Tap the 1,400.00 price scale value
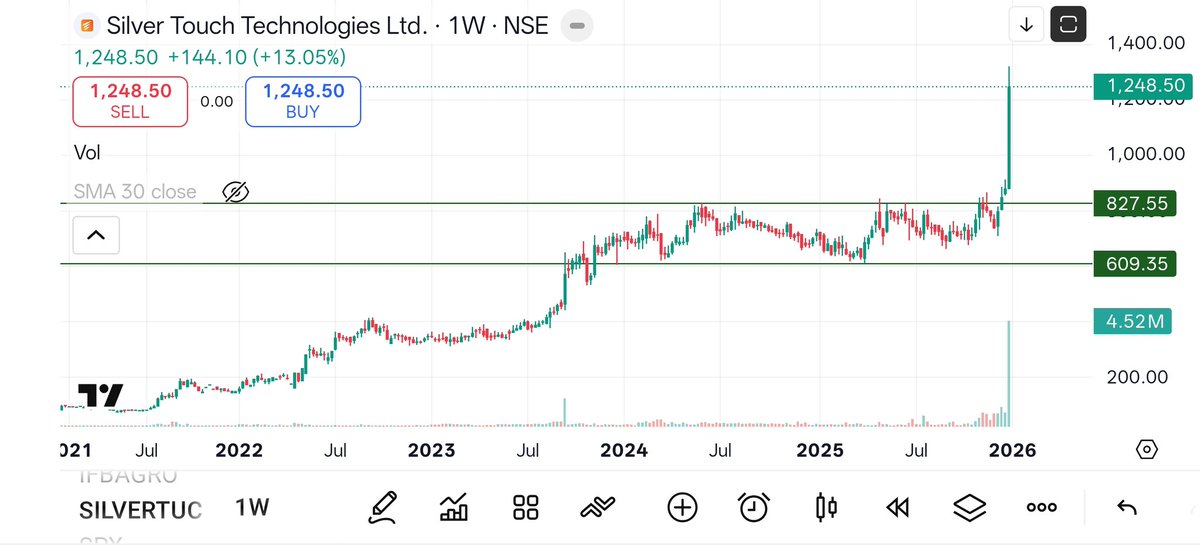1200x545 pixels. pos(1145,42)
